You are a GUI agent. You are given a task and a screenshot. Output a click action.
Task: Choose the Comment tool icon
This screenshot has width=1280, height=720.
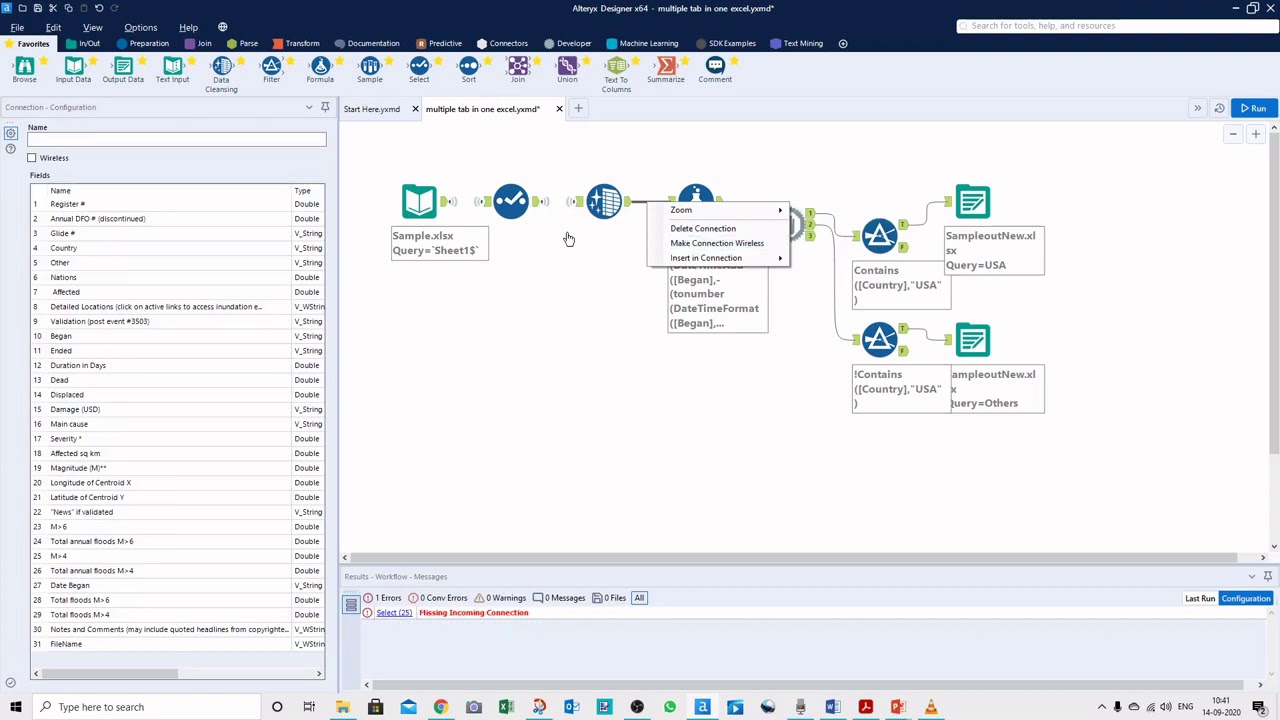pos(715,67)
